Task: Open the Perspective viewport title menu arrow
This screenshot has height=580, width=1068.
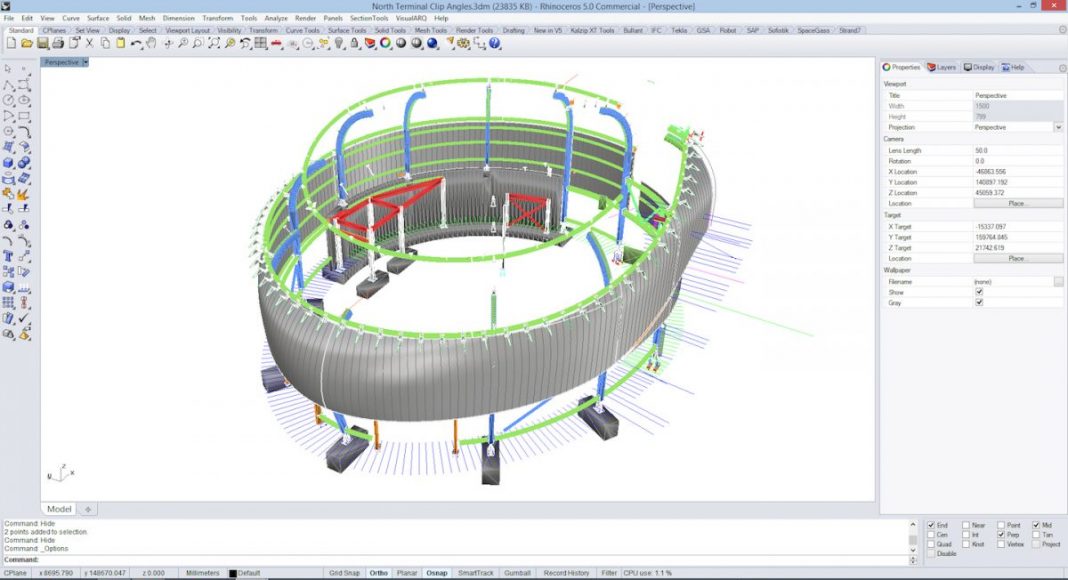Action: pos(86,62)
